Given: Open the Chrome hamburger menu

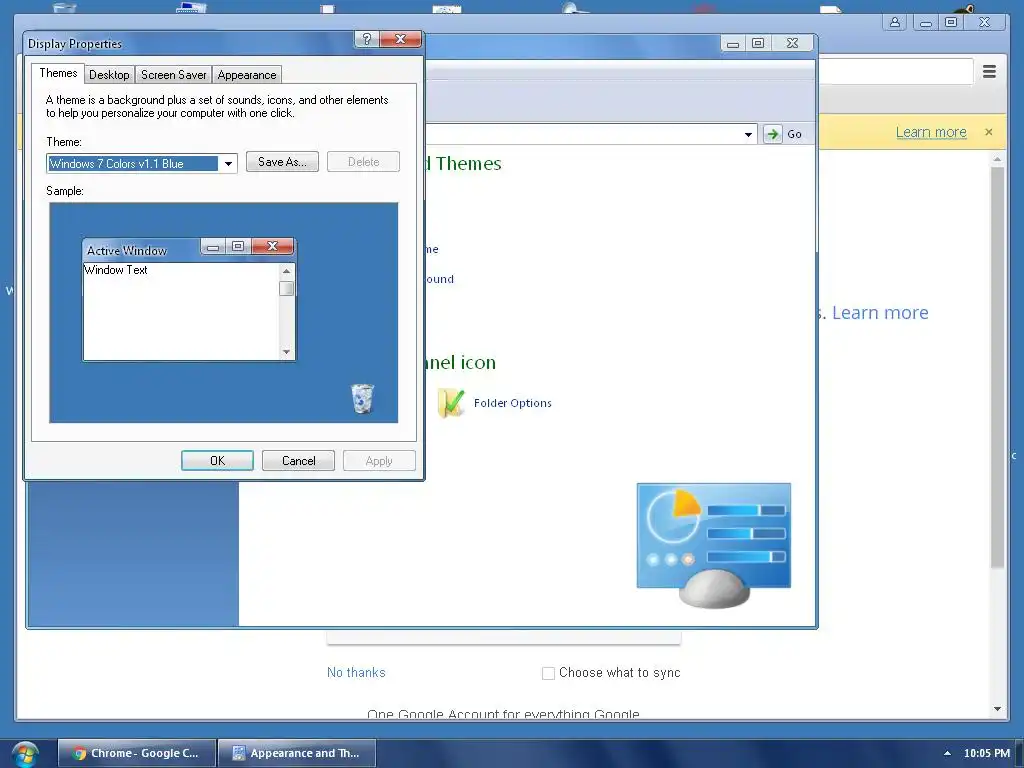Looking at the screenshot, I should pos(989,72).
